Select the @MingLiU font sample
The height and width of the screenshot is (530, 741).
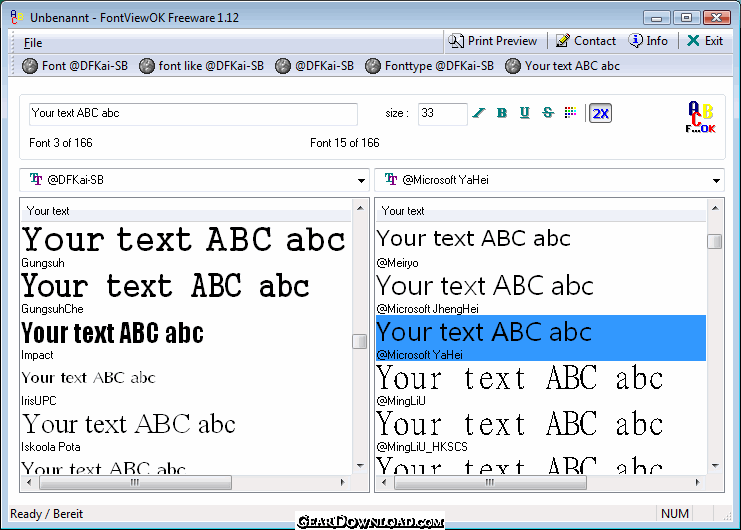[541, 384]
